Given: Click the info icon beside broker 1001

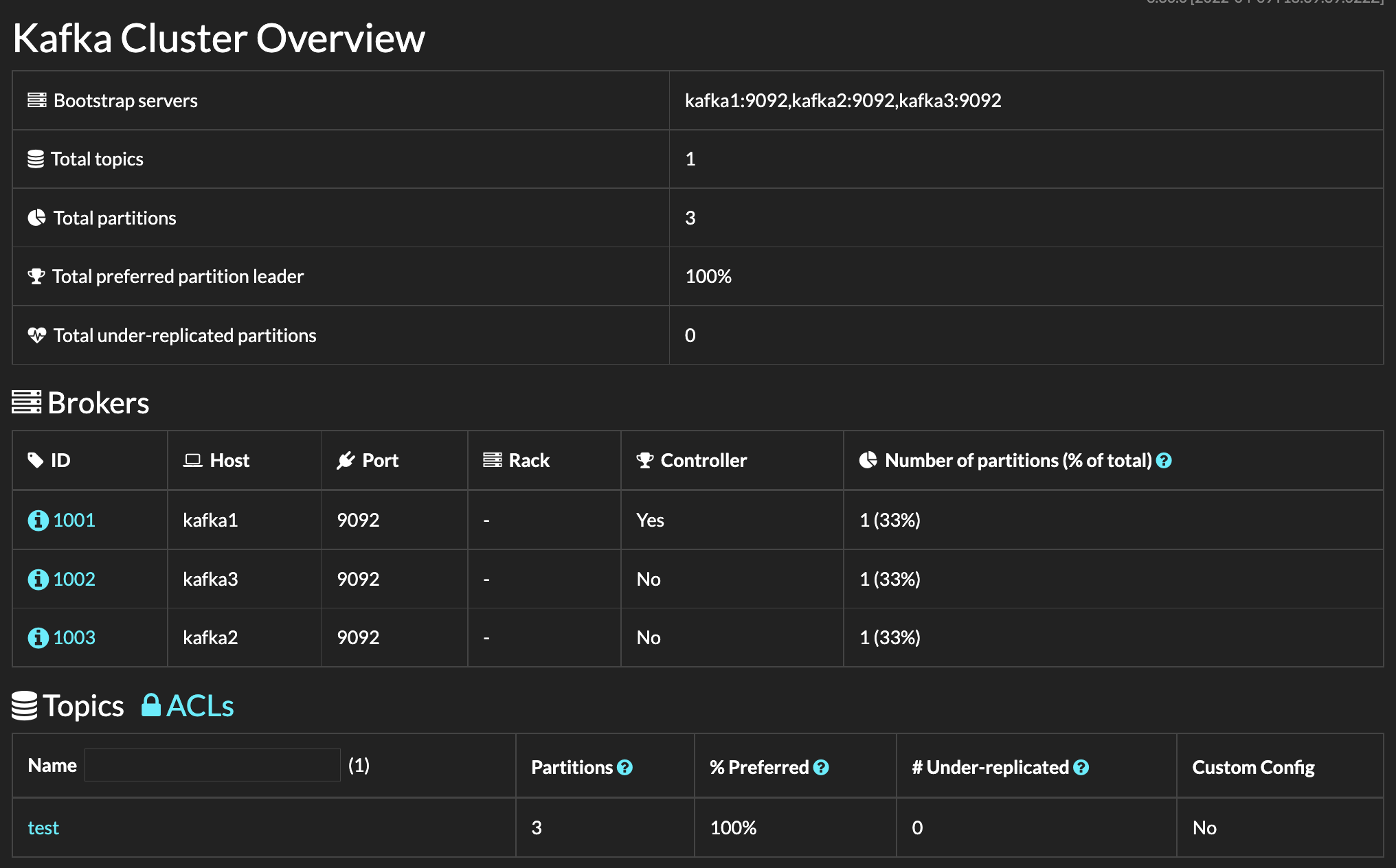Looking at the screenshot, I should pyautogui.click(x=38, y=521).
